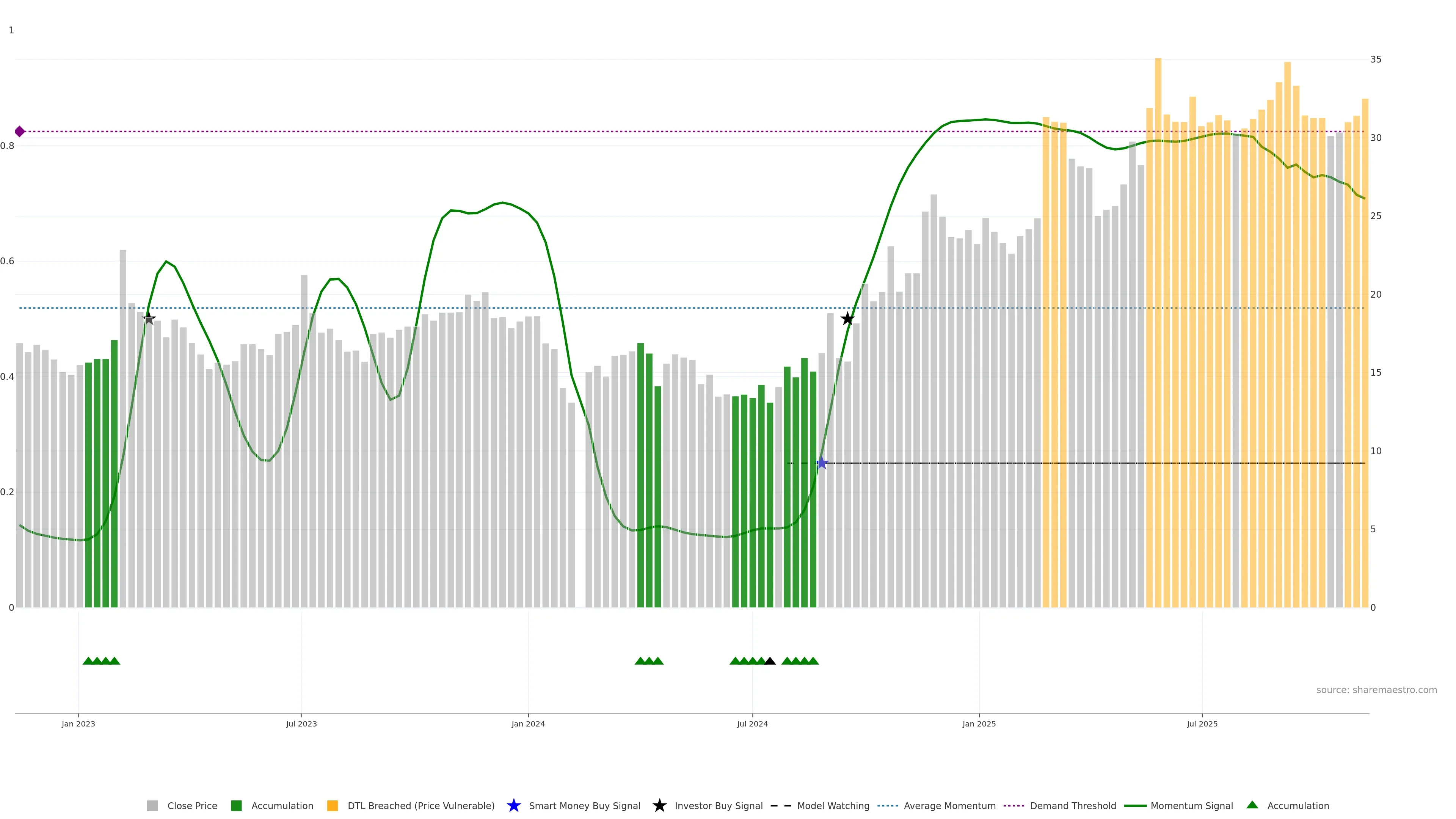This screenshot has height=819, width=1456.
Task: Toggle Demand Threshold legend label
Action: coord(1072,806)
